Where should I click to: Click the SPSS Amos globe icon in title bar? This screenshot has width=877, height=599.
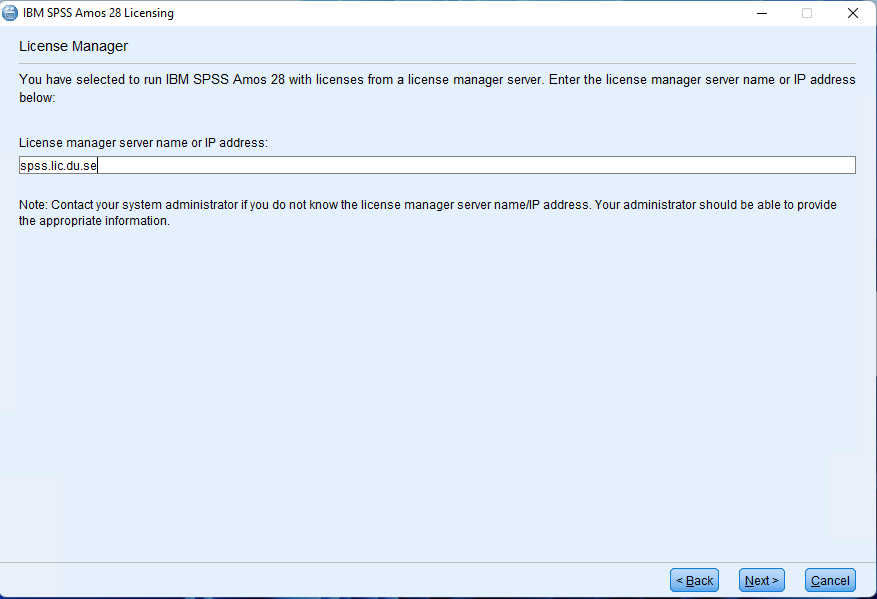(x=12, y=13)
